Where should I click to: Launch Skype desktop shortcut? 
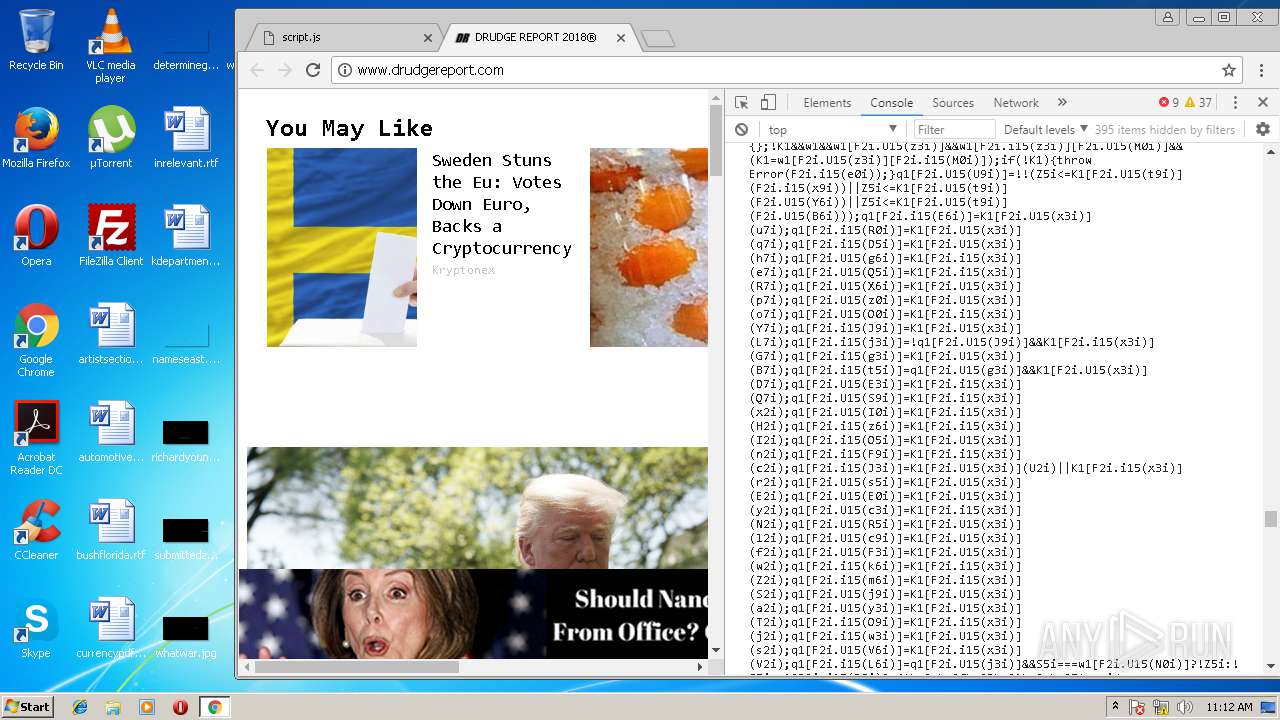pyautogui.click(x=36, y=628)
